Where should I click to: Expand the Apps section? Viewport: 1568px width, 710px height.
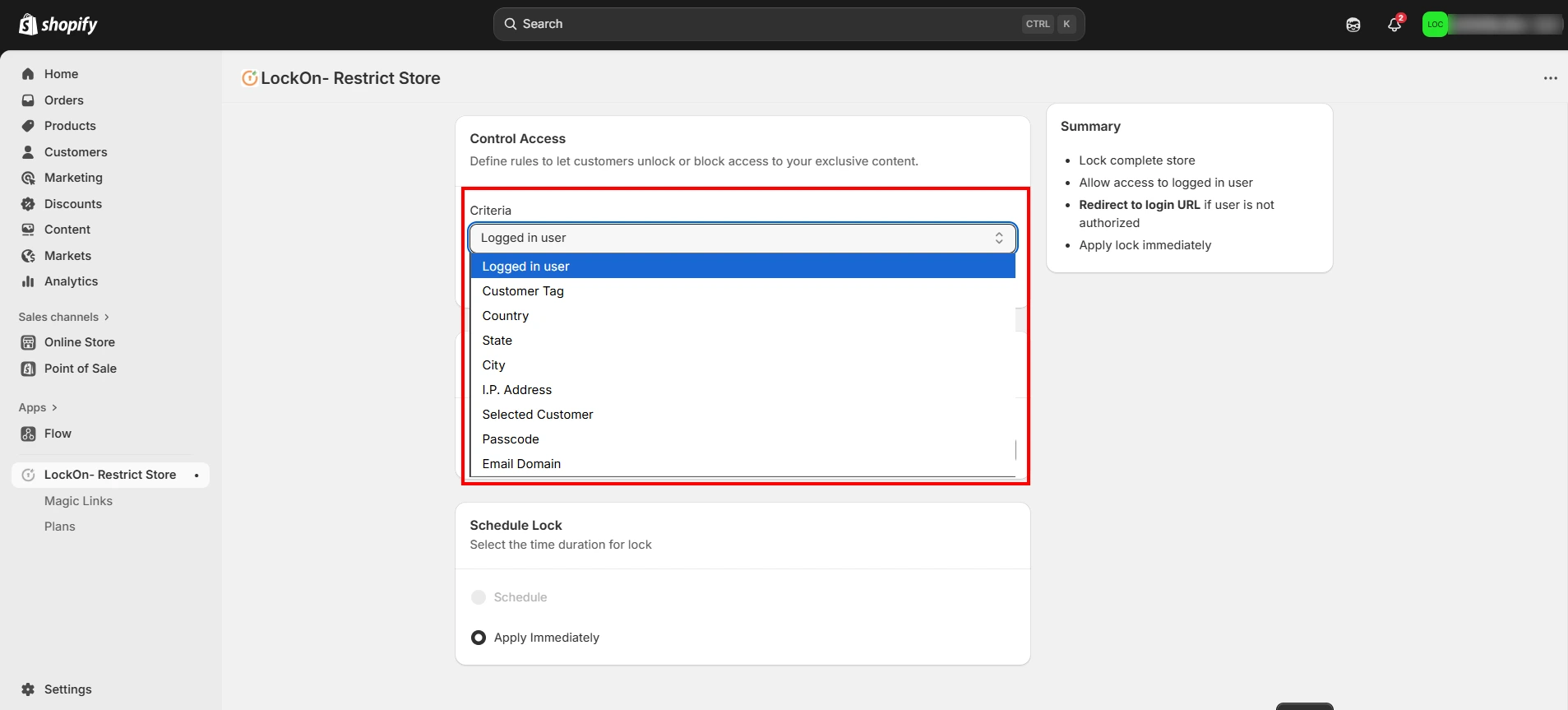pyautogui.click(x=38, y=407)
